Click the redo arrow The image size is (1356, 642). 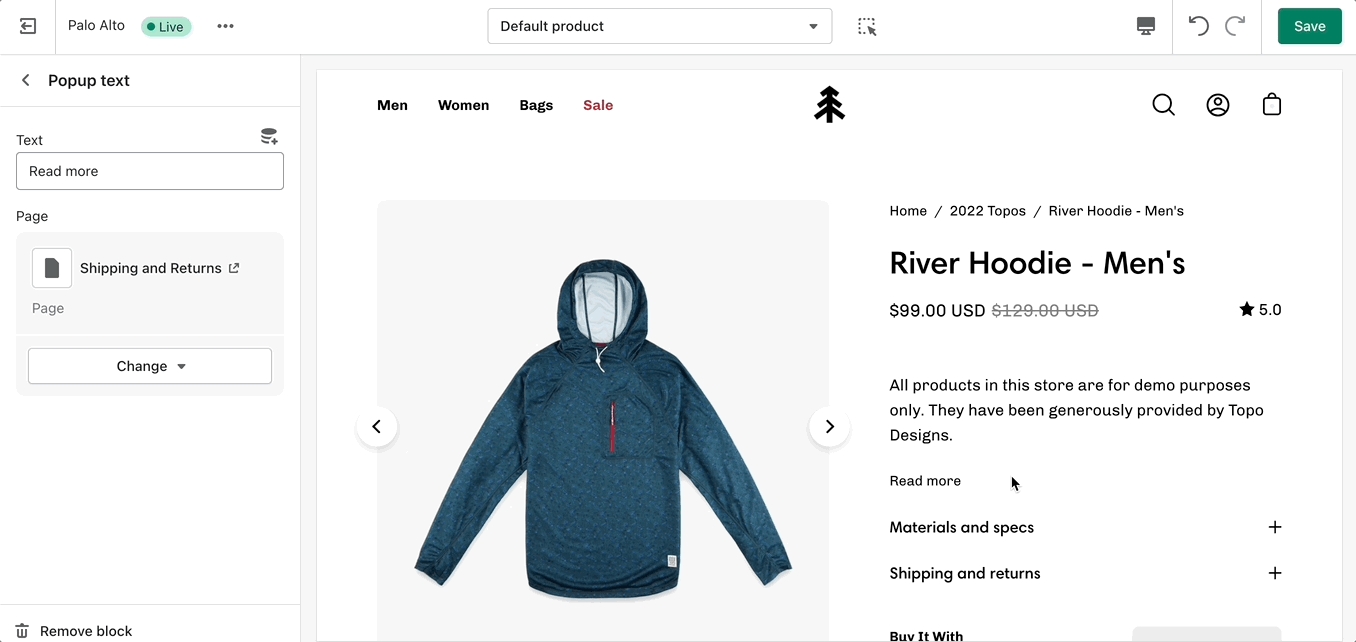[x=1235, y=27]
